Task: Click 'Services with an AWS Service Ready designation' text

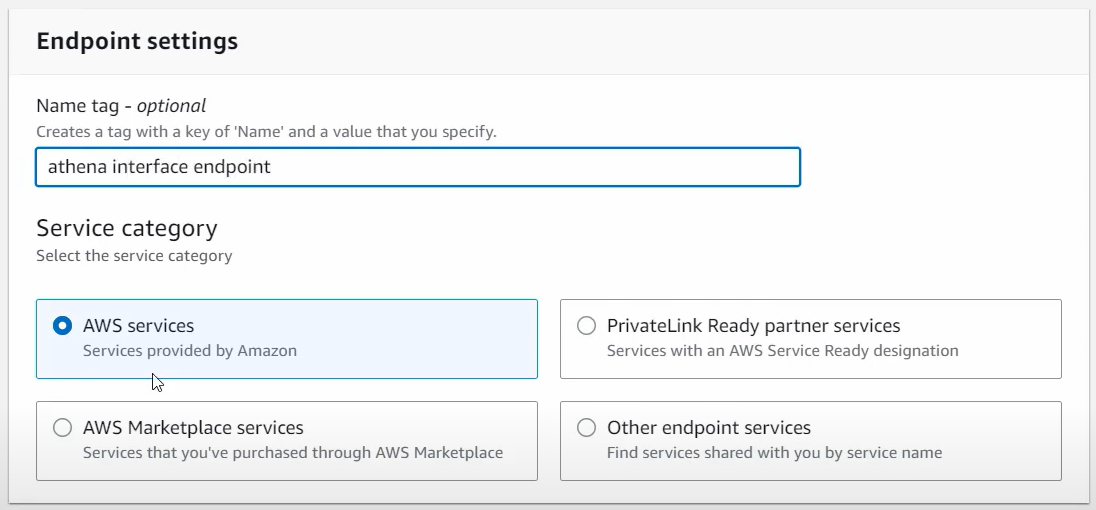Action: (782, 351)
